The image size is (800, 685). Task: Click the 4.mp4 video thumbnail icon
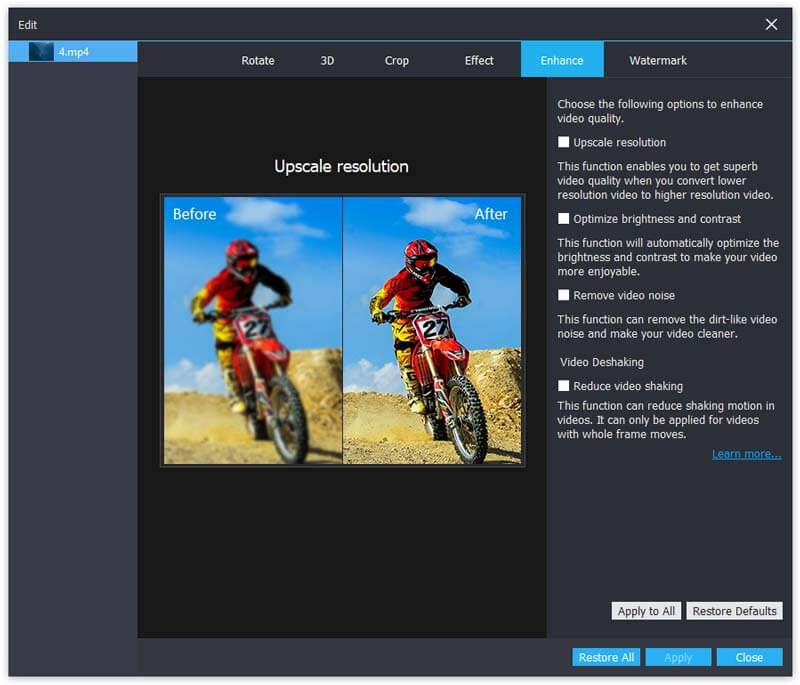(x=41, y=52)
